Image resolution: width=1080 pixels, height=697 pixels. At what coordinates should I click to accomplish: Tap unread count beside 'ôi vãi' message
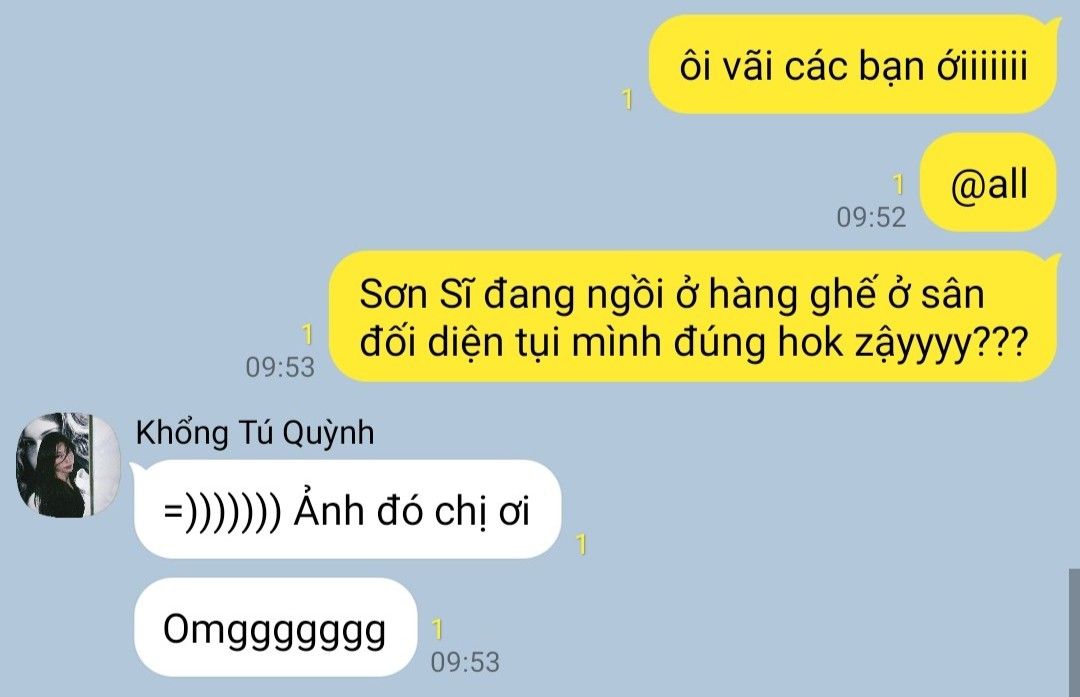click(x=627, y=100)
